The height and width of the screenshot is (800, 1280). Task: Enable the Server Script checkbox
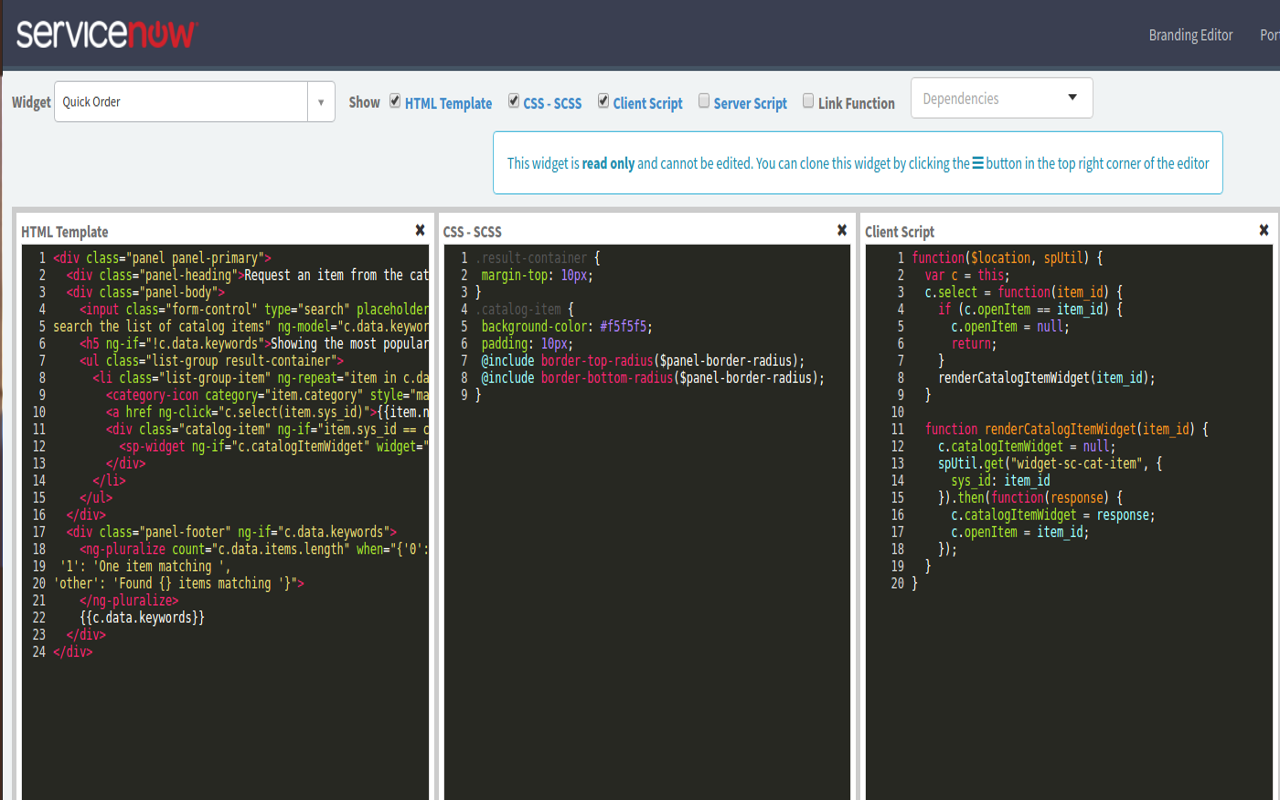704,101
